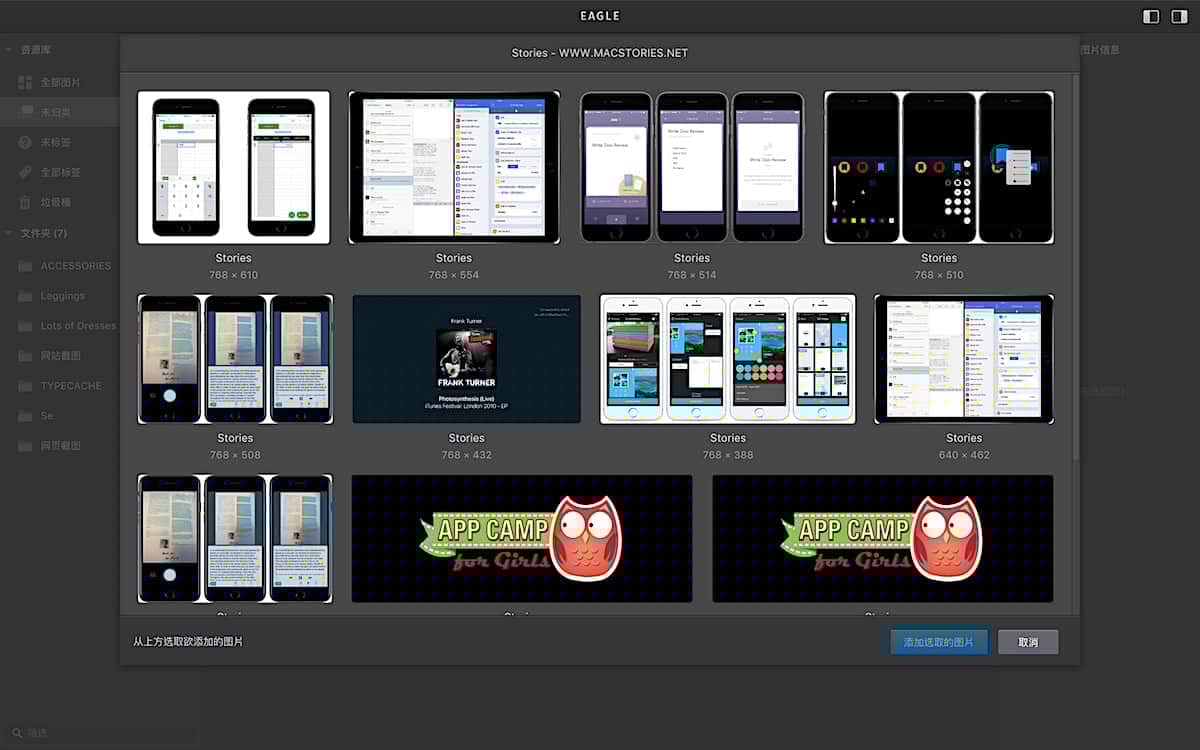Screen dimensions: 1200x750
Task: Click the '768 × 514' dimension text
Action: tap(692, 275)
